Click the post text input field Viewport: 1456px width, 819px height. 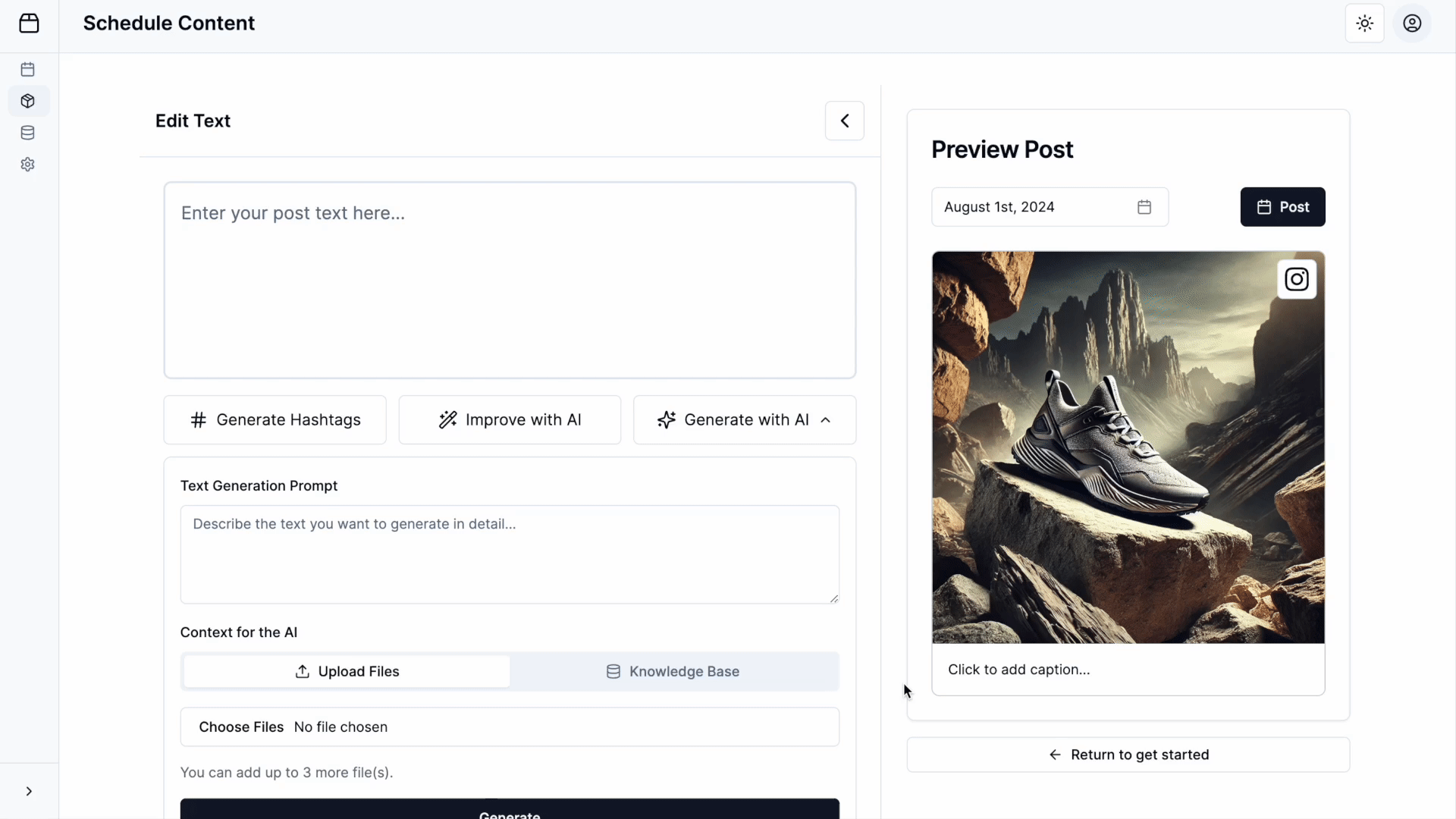(509, 279)
